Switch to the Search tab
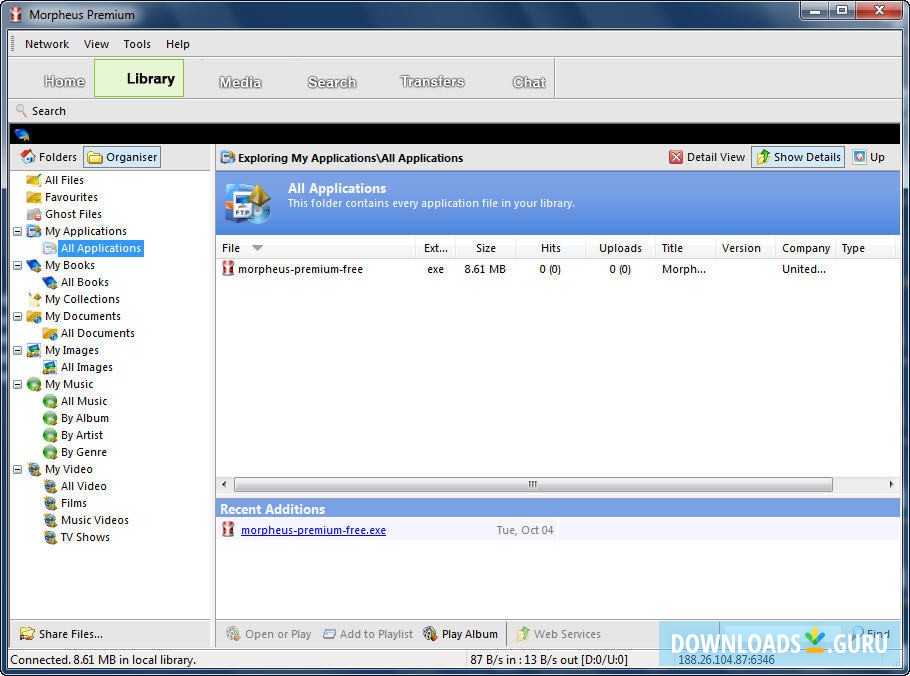Viewport: 910px width, 676px height. (331, 82)
